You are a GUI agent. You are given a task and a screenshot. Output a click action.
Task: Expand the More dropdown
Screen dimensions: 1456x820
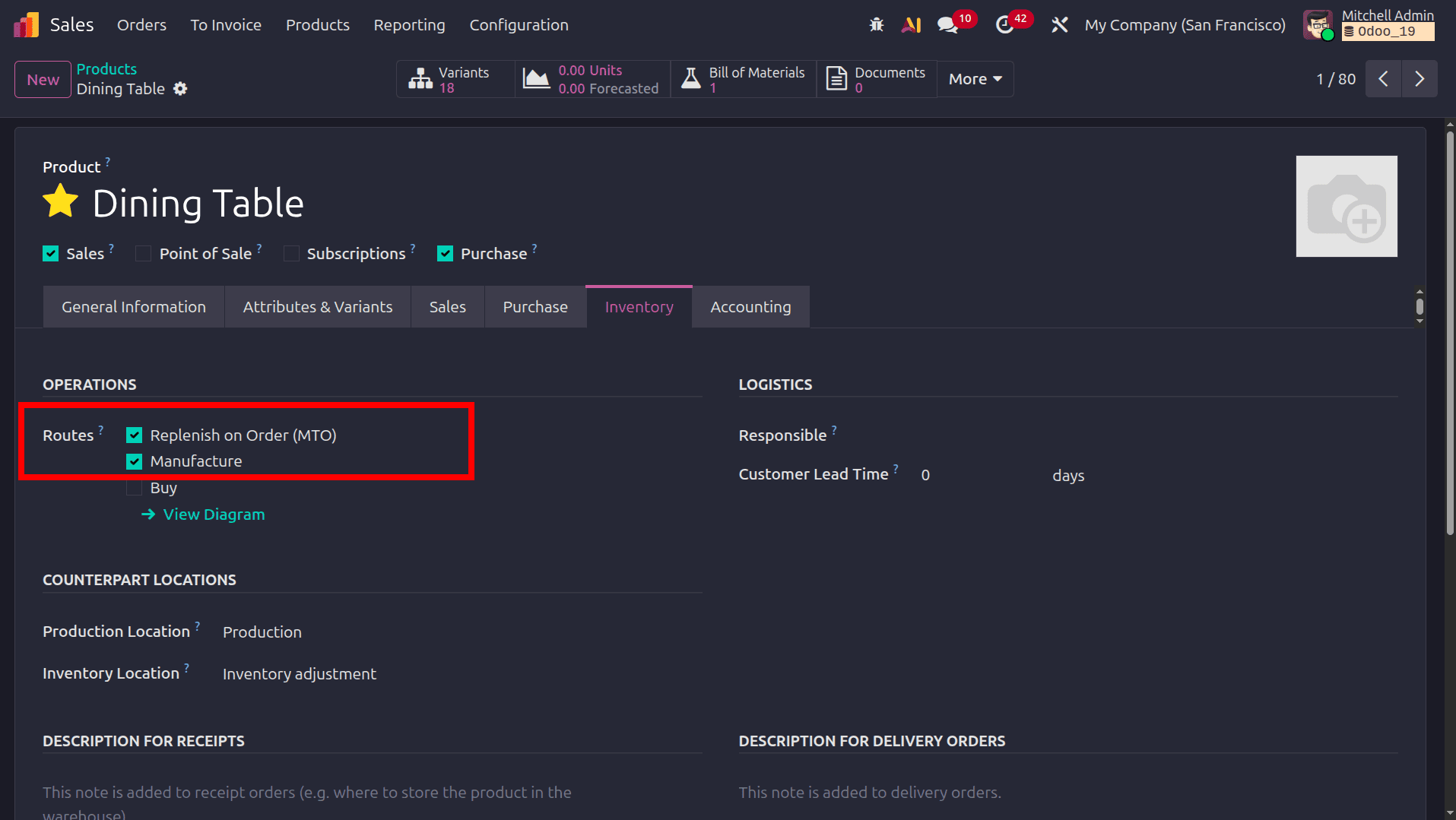click(x=975, y=79)
